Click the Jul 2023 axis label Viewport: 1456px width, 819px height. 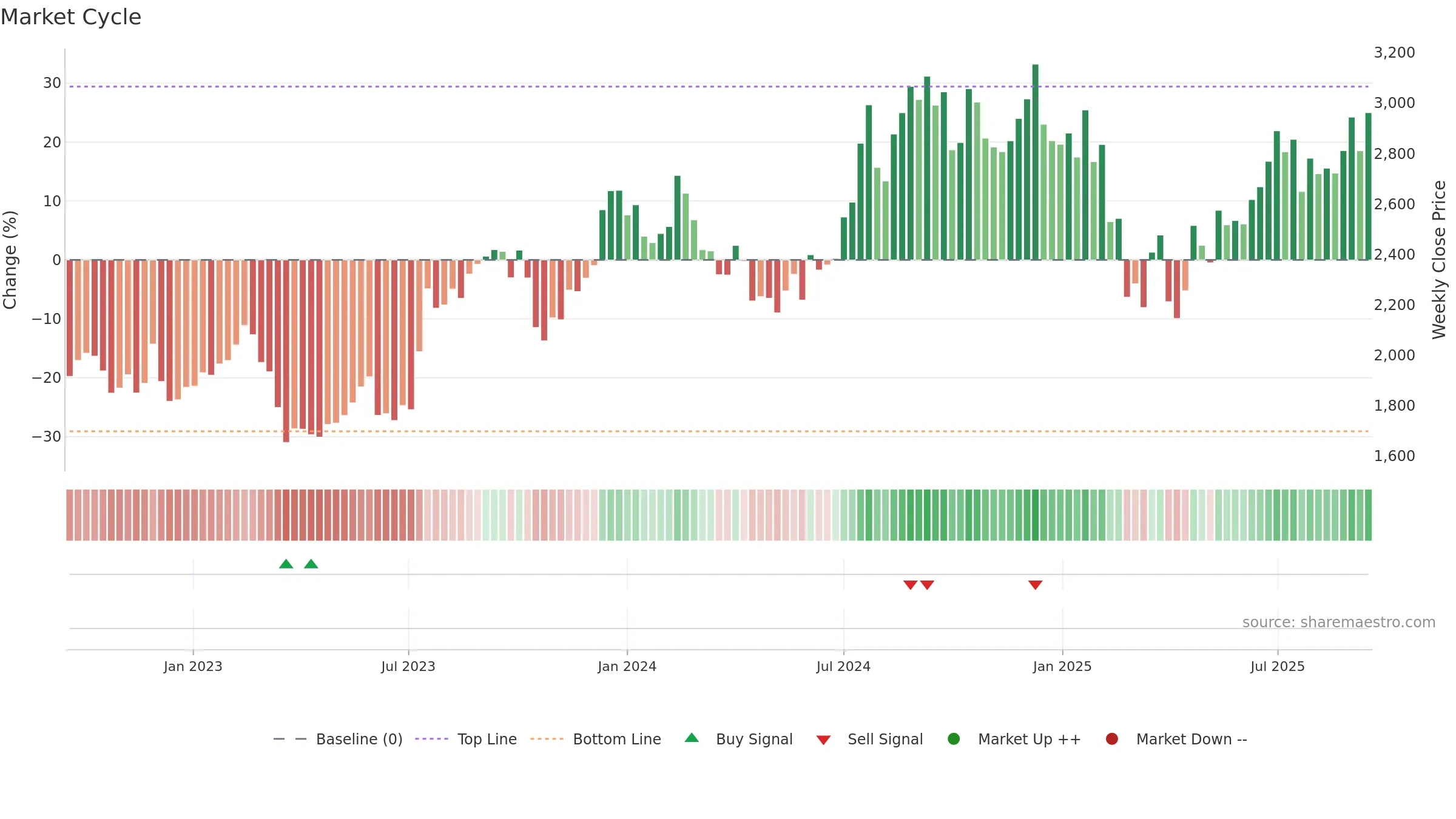tap(408, 666)
